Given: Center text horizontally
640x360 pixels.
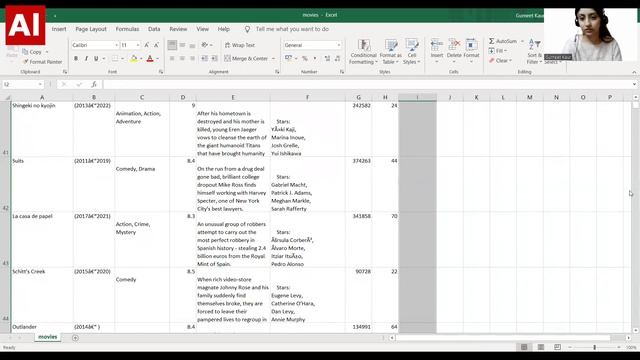Looking at the screenshot, I should 182,59.
